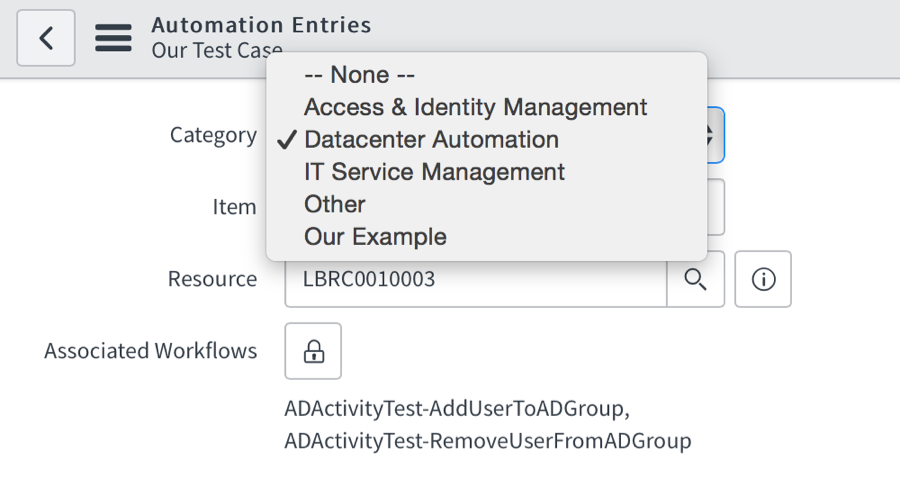Click the Resource field label
The width and height of the screenshot is (900, 479).
point(212,279)
